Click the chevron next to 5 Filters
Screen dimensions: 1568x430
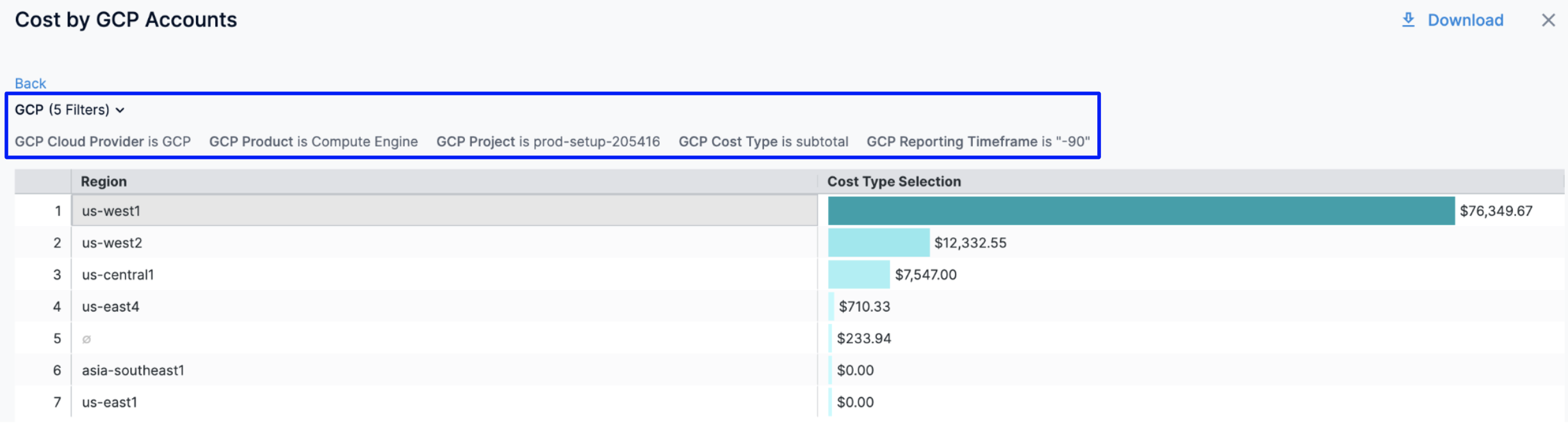120,111
